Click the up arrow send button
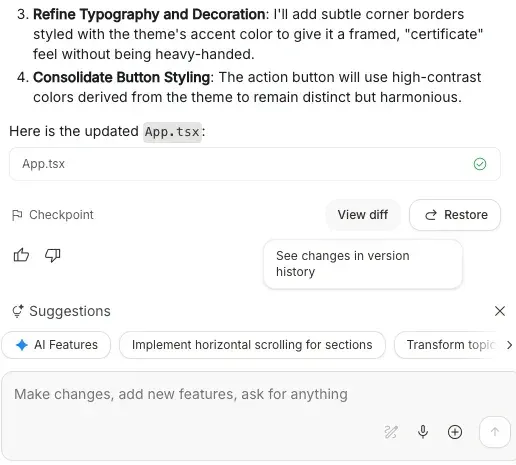This screenshot has width=516, height=465. coord(495,432)
